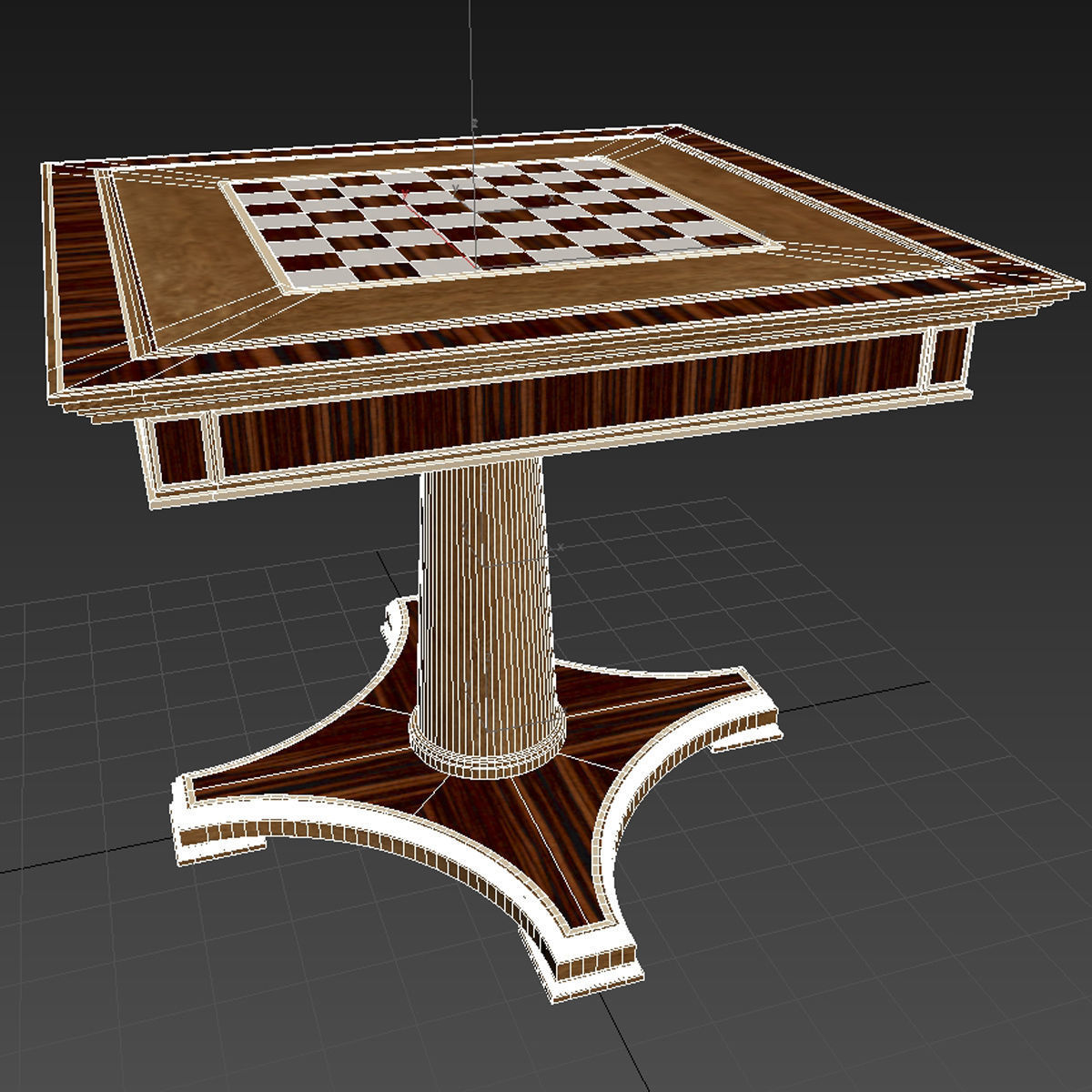
Task: Click the Y axis handle on the gizmo
Action: pos(457,188)
